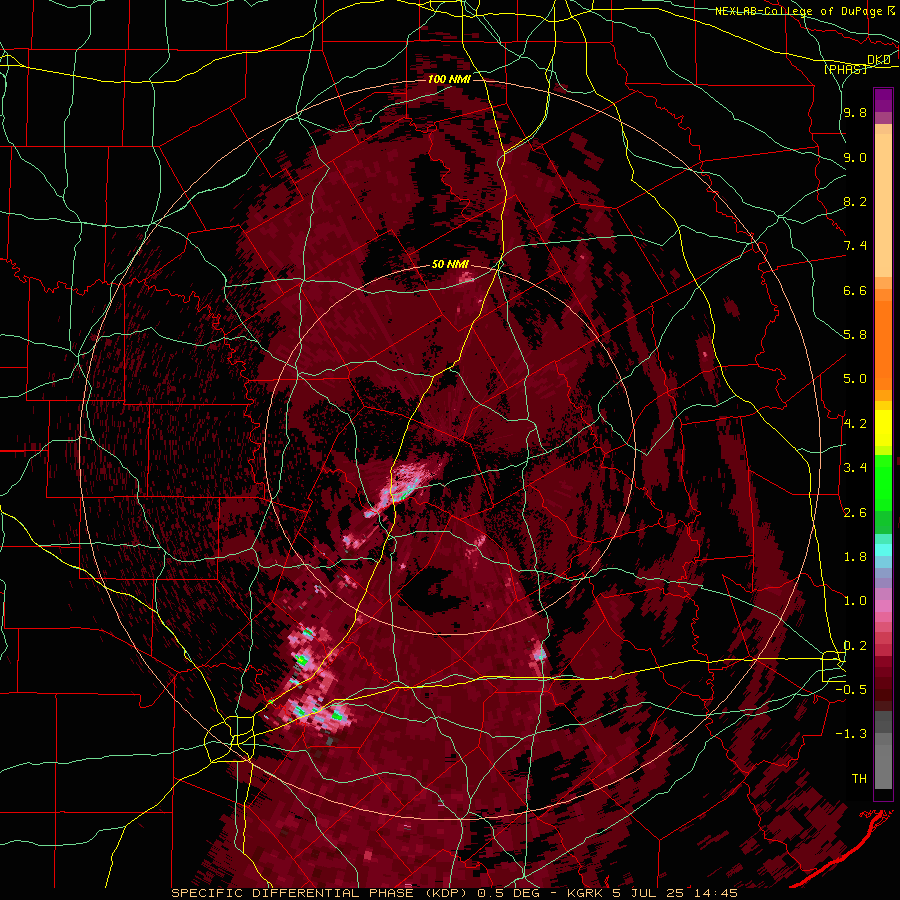Click the 2.6 scale value
Screen dimensions: 900x900
click(x=855, y=512)
